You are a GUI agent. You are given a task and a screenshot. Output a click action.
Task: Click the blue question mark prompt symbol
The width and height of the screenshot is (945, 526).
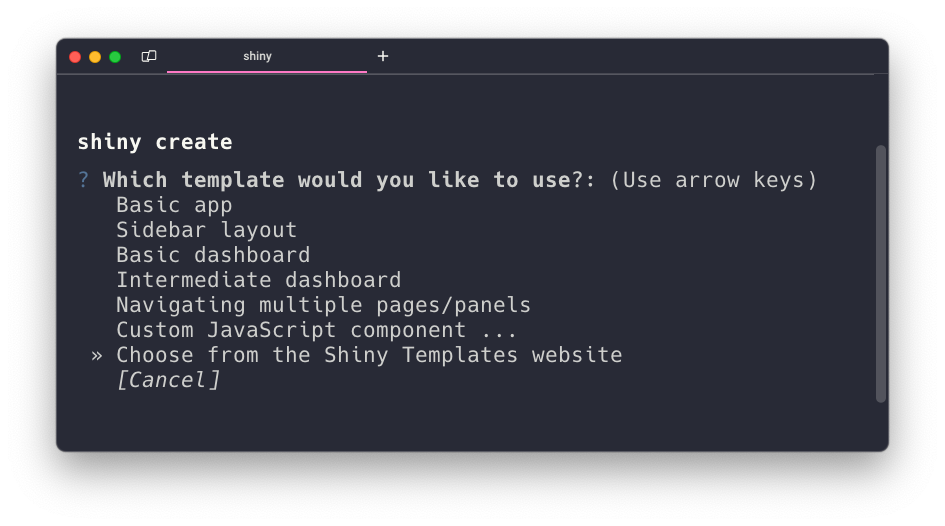click(x=84, y=180)
